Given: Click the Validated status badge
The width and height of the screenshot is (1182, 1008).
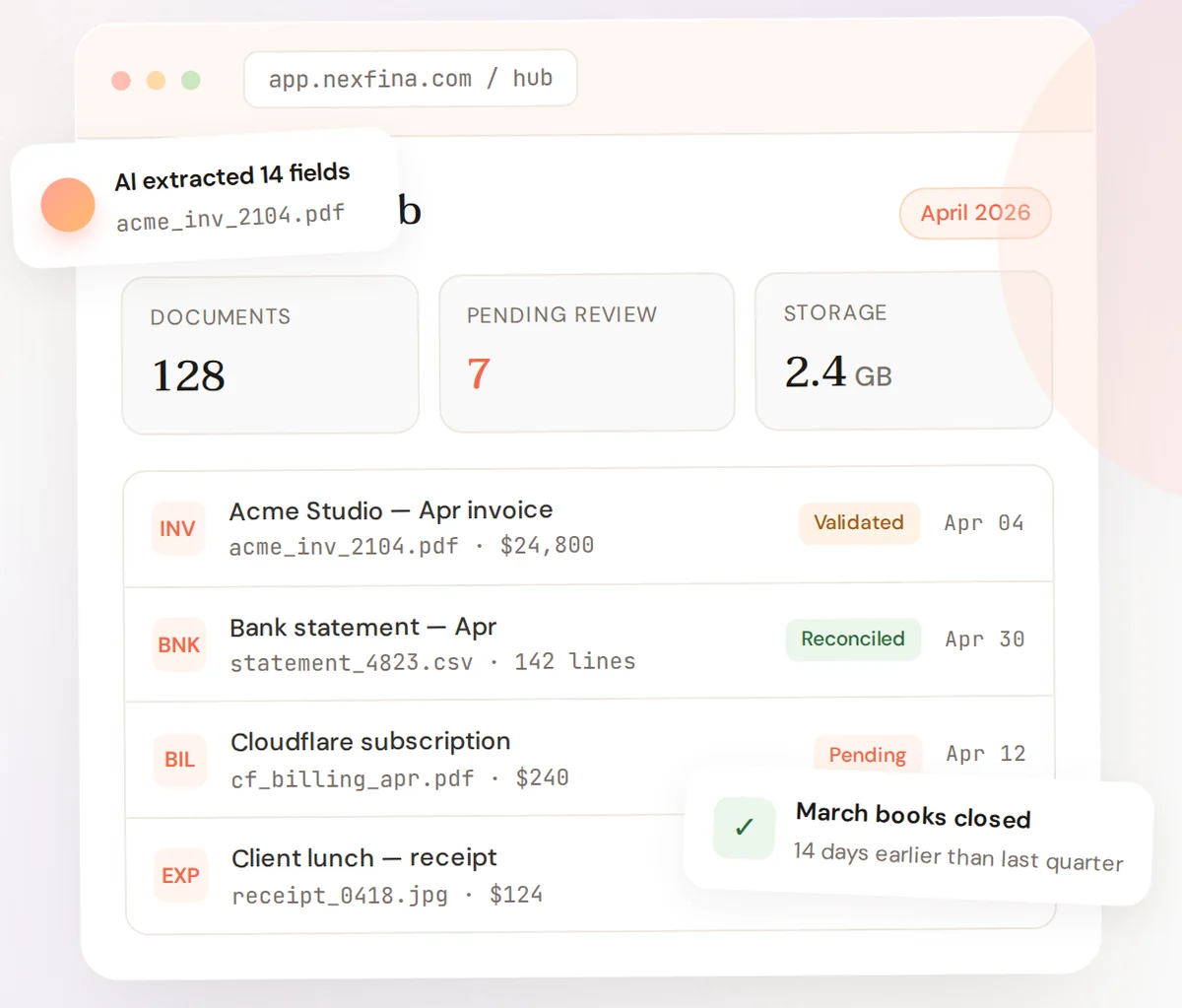Looking at the screenshot, I should pyautogui.click(x=859, y=522).
